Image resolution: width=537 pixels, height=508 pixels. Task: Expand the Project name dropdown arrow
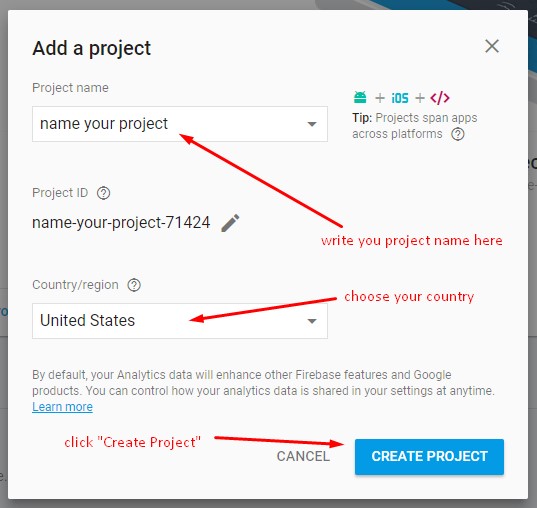[312, 124]
